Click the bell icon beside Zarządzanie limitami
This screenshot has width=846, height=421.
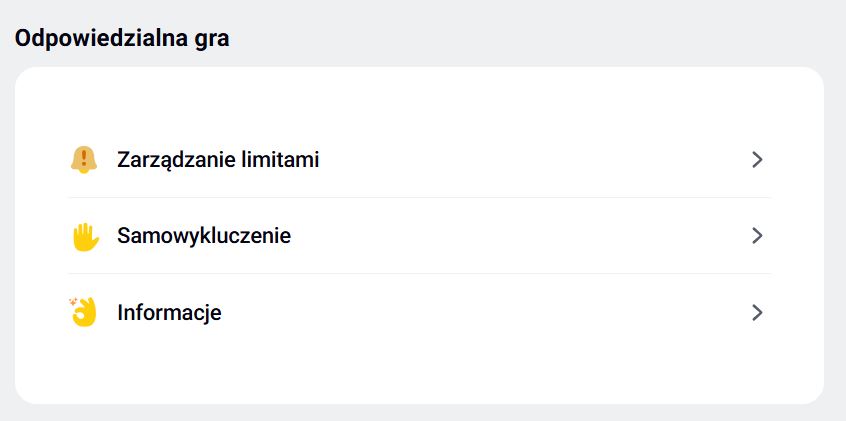tap(84, 159)
